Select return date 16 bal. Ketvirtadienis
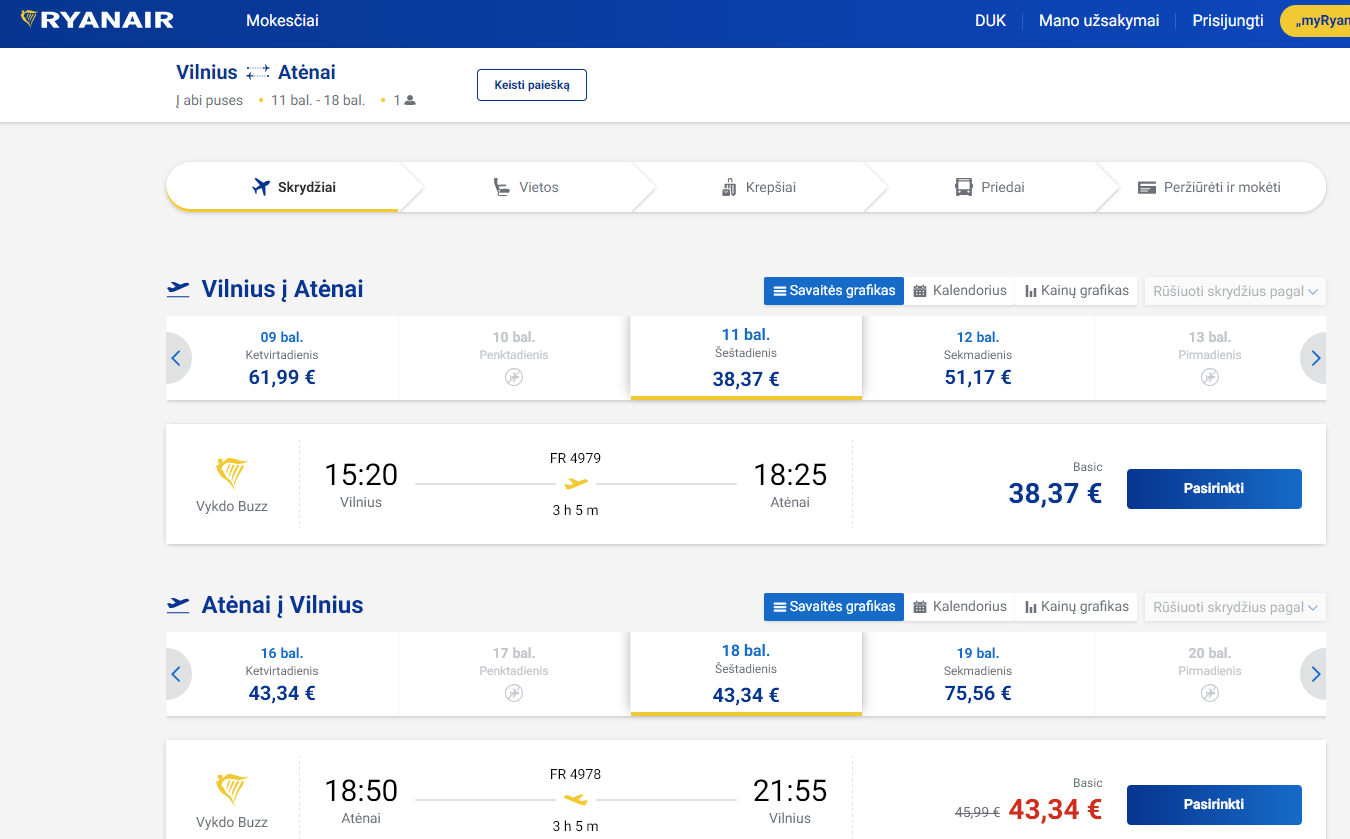This screenshot has width=1350, height=839. 282,674
